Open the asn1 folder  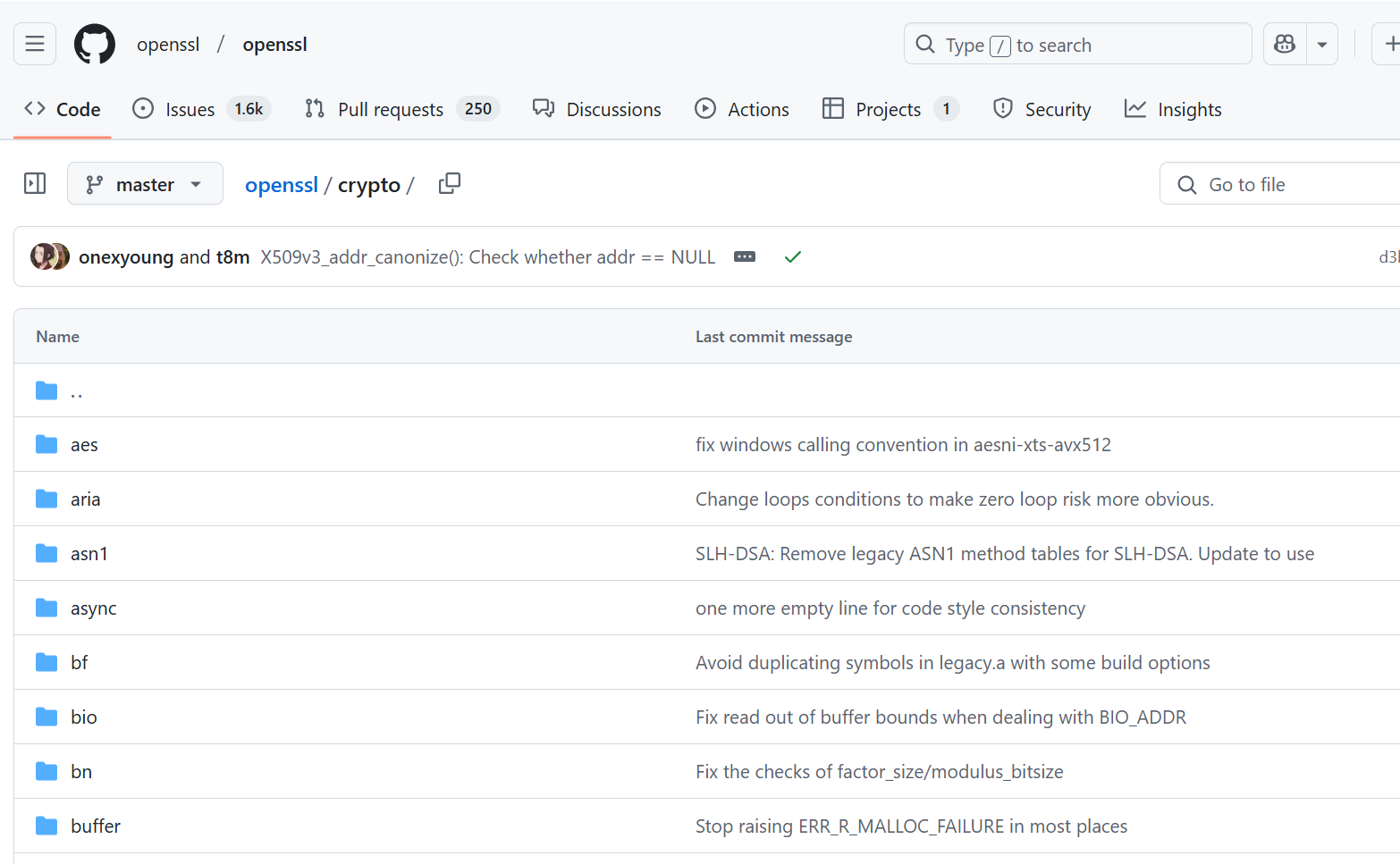pyautogui.click(x=89, y=554)
